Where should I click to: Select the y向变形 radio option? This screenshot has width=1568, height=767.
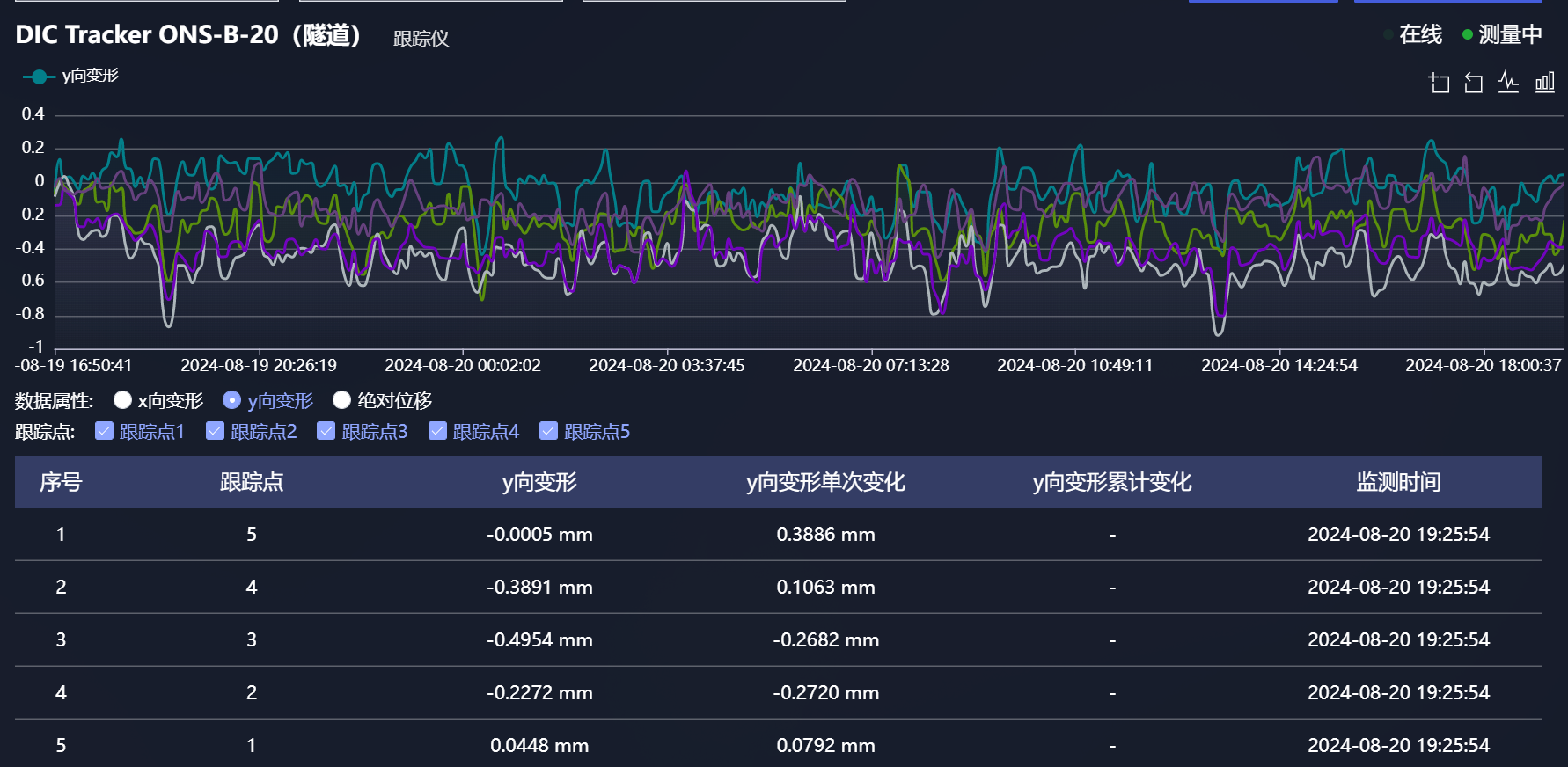click(x=231, y=400)
